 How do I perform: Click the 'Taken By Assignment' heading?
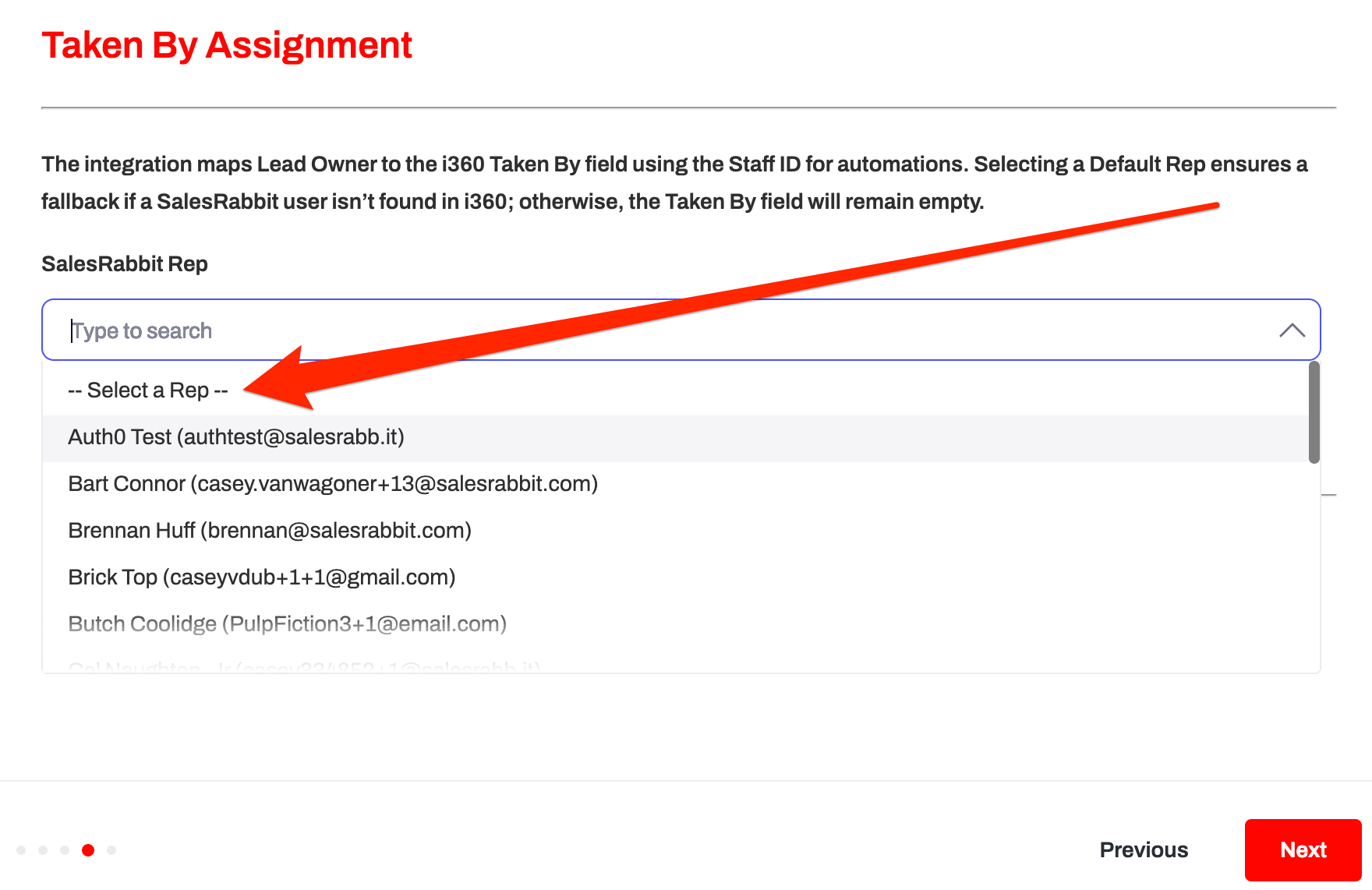[x=227, y=45]
